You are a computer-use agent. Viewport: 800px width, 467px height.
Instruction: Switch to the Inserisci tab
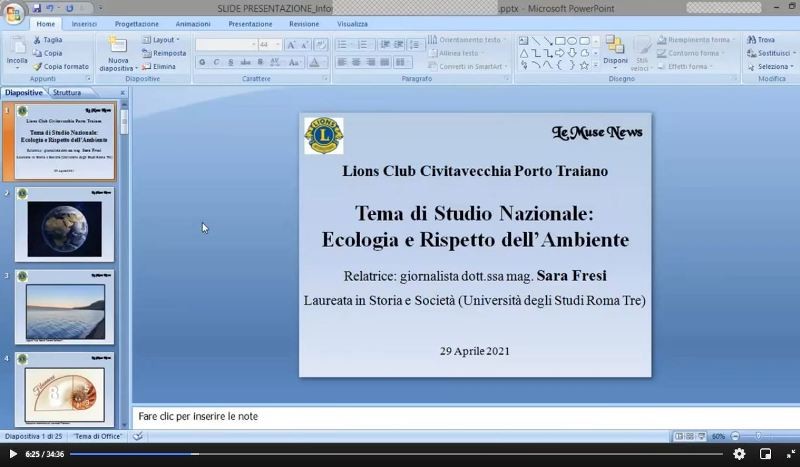pos(84,24)
